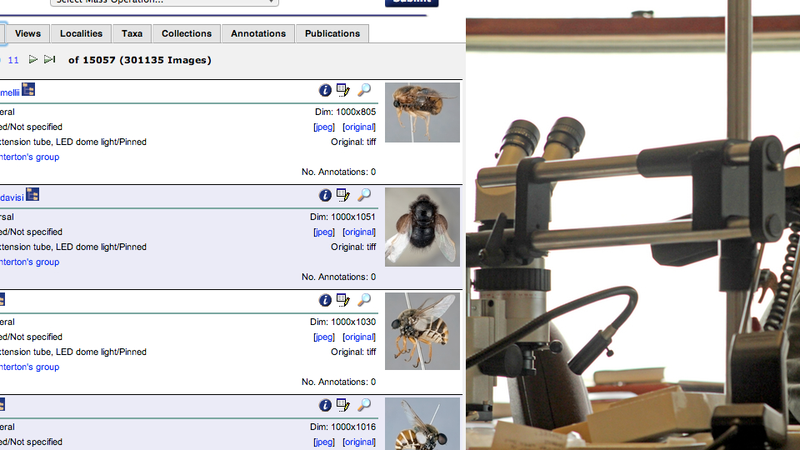The image size is (800, 450).
Task: Click magnifier icon for 1000x1030 image
Action: [364, 300]
